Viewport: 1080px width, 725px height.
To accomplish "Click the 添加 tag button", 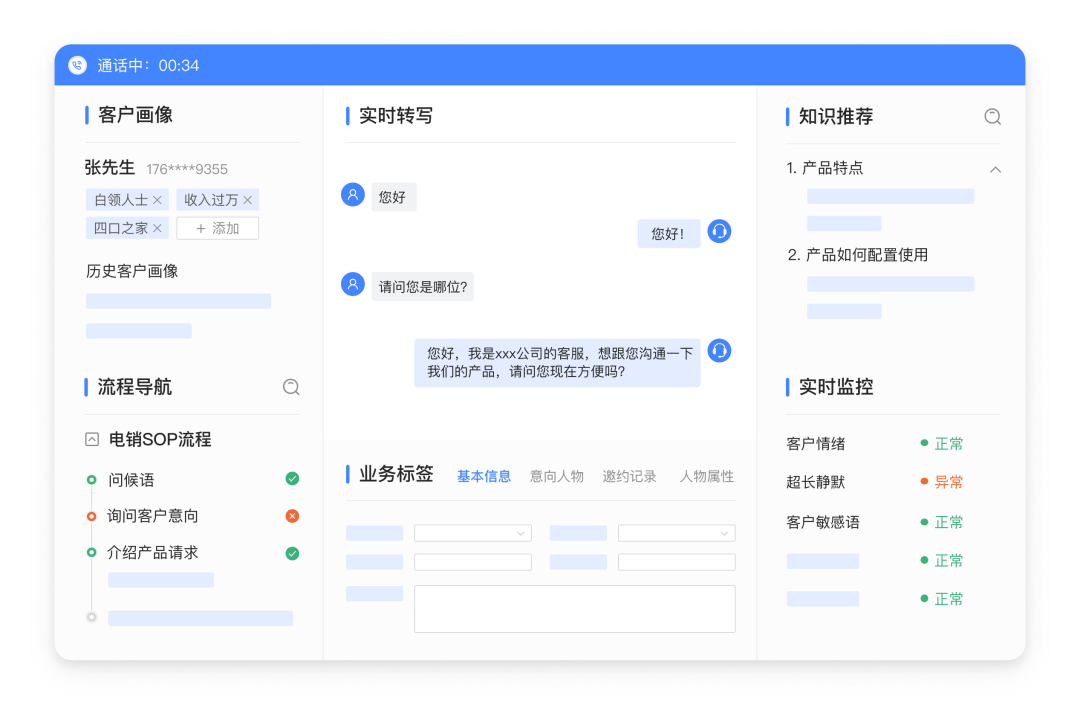I will [x=218, y=229].
